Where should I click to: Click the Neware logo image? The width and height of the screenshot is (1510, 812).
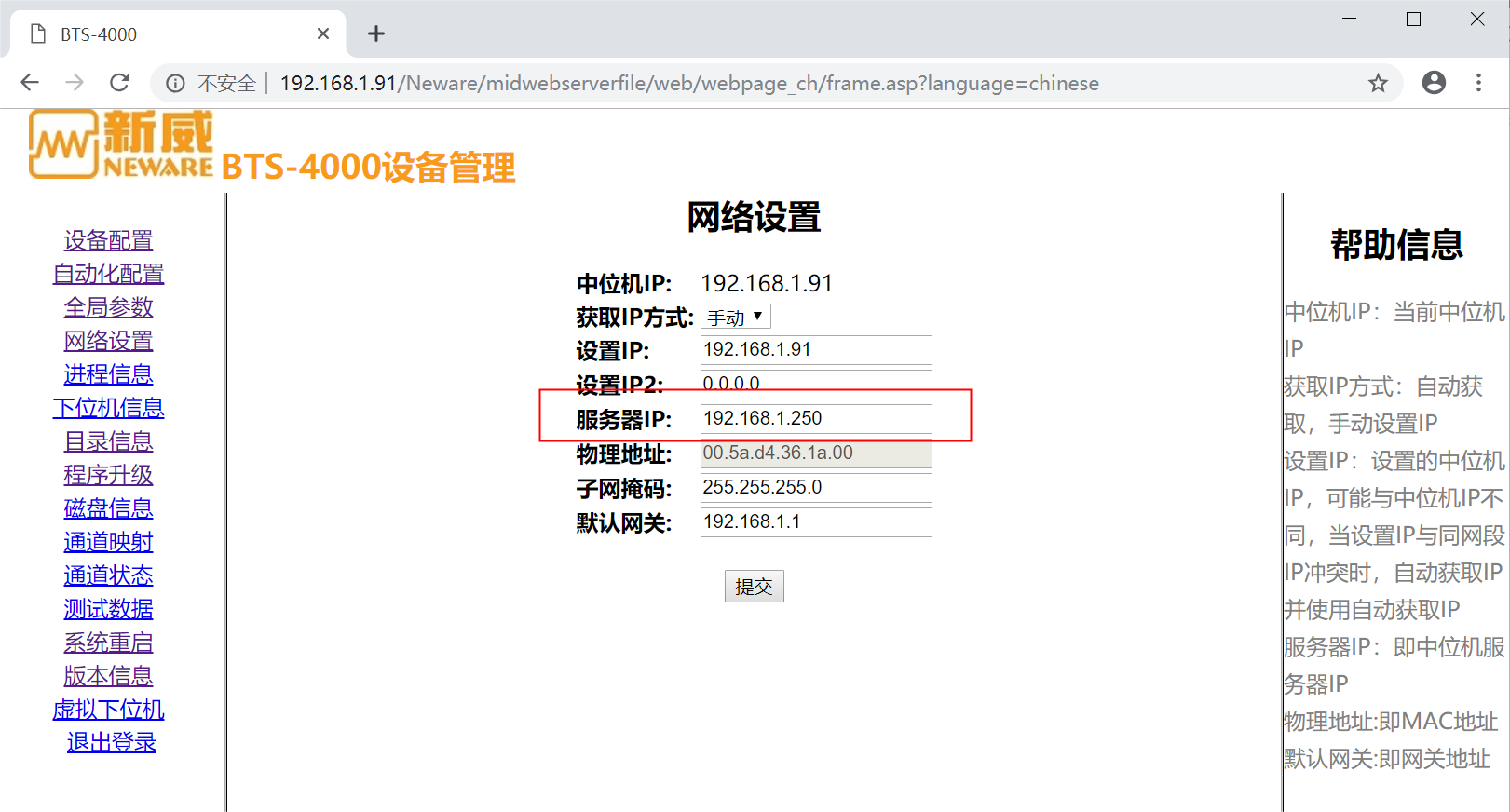[x=121, y=143]
